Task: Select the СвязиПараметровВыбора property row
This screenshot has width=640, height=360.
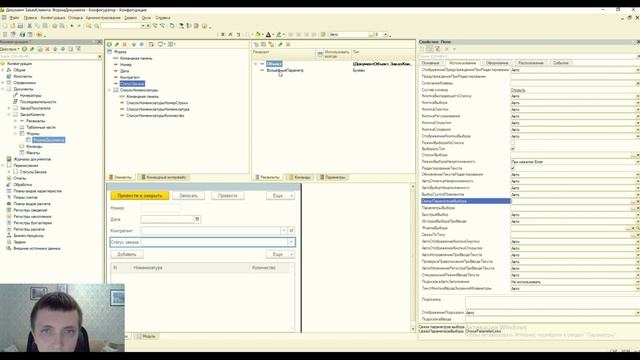Action: tap(466, 201)
